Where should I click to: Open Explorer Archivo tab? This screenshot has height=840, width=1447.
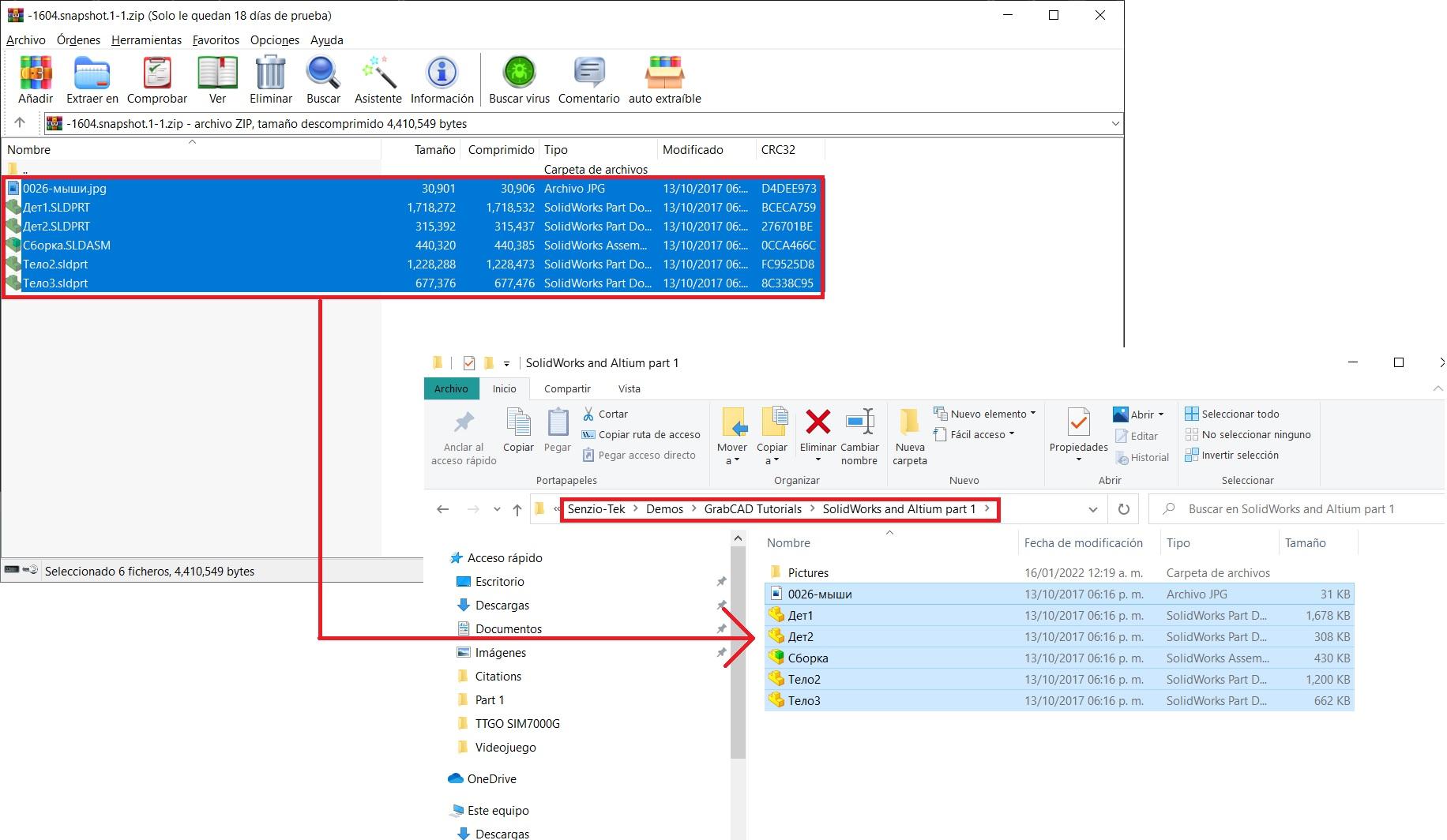pos(451,388)
